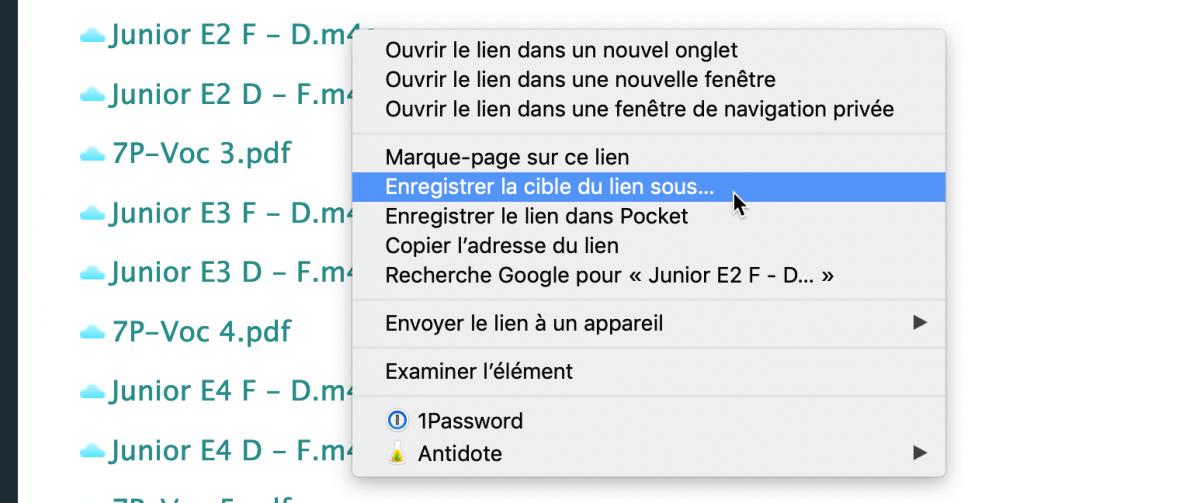The width and height of the screenshot is (1200, 503).
Task: Select 'Ouvrir le lien dans une fenêtre de navigation privée'
Action: [639, 108]
